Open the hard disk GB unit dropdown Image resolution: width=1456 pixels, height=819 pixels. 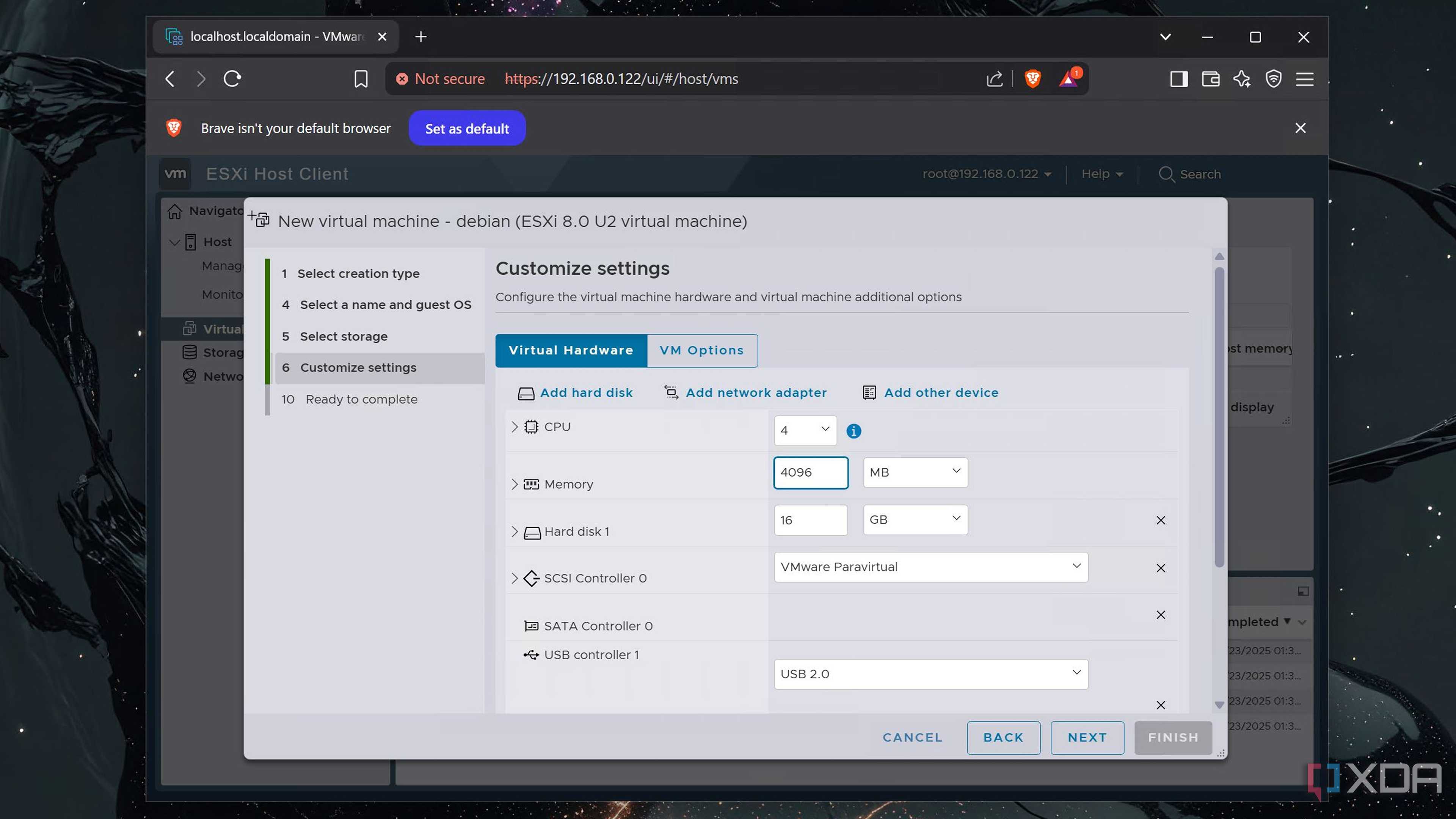916,520
